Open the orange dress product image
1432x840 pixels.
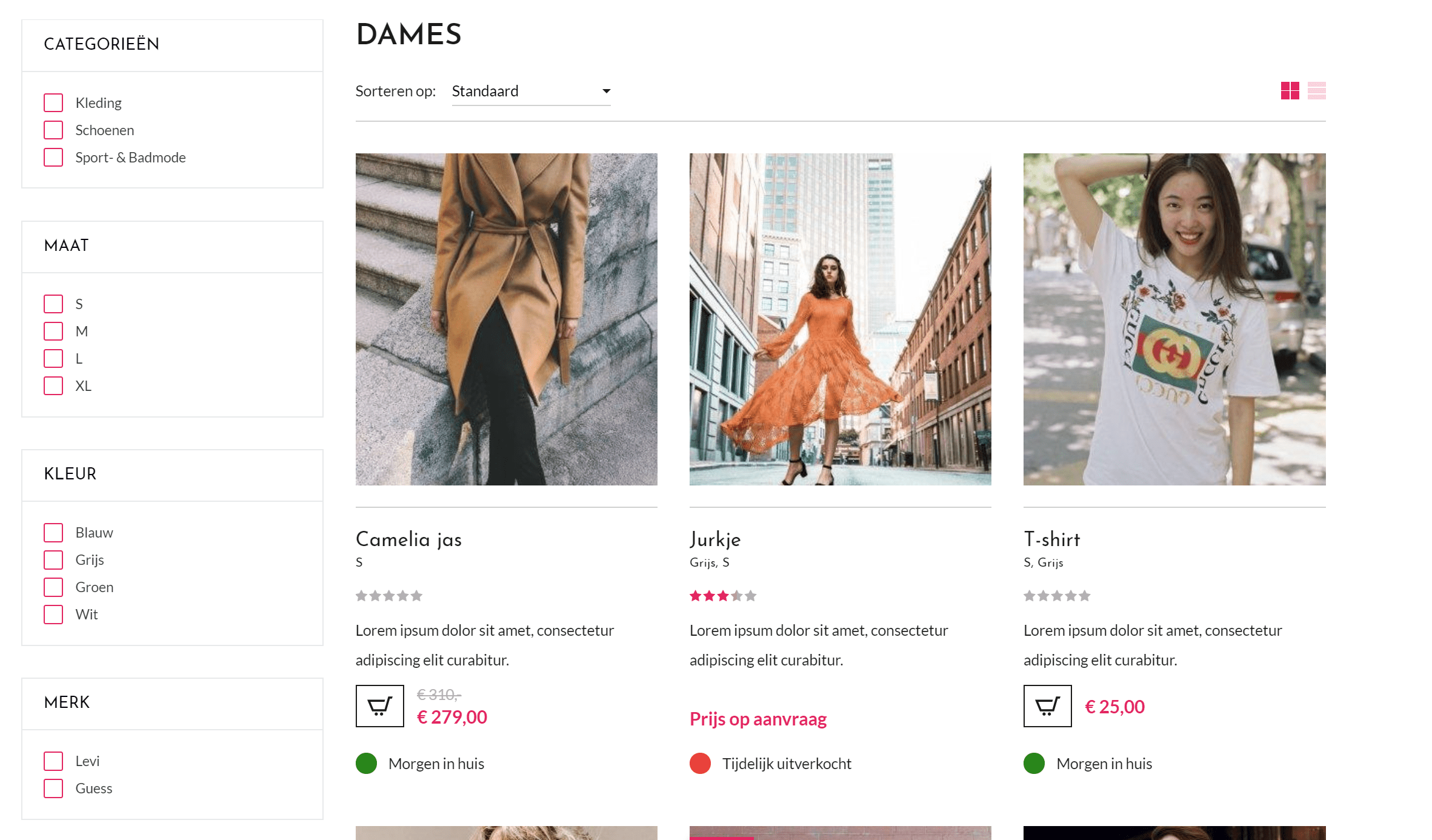840,319
